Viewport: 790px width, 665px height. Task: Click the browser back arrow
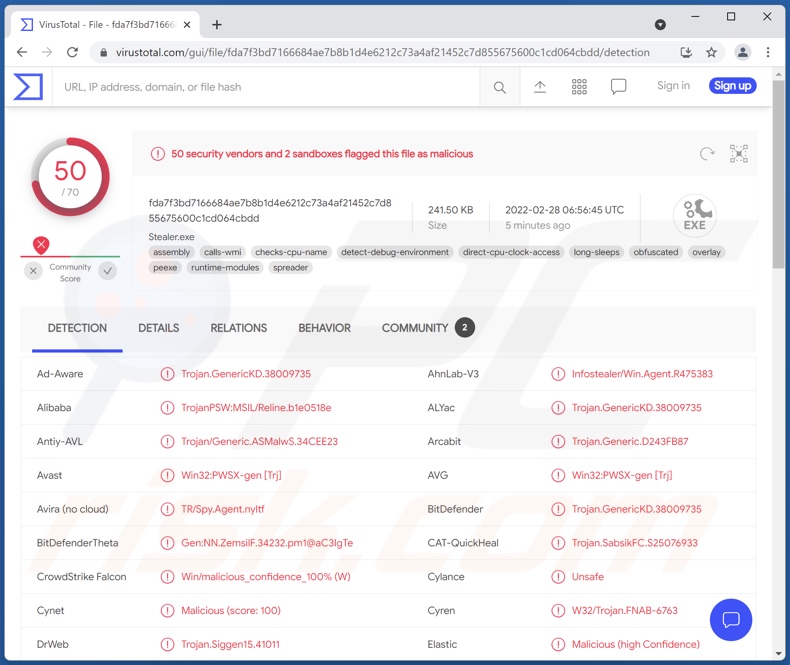click(22, 52)
